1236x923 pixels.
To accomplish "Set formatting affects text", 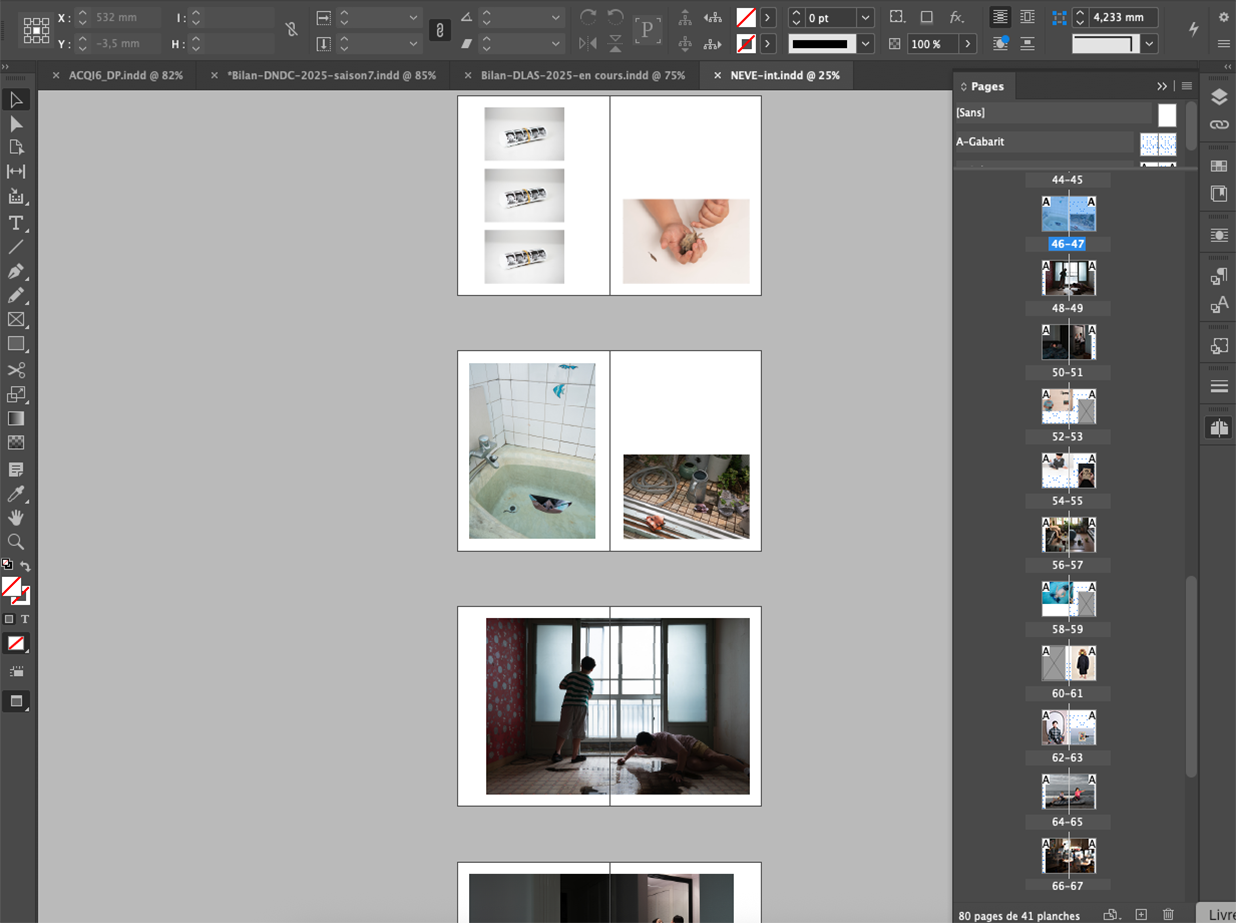I will [25, 619].
